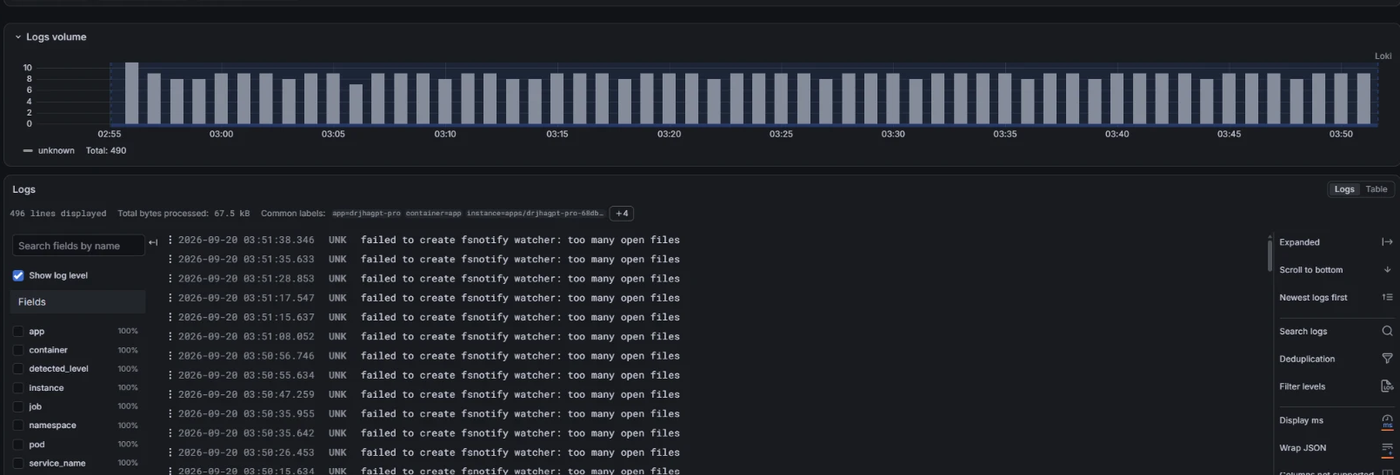Open menu for log line 03:51:35.633
Image resolution: width=1400 pixels, height=475 pixels.
coord(170,259)
